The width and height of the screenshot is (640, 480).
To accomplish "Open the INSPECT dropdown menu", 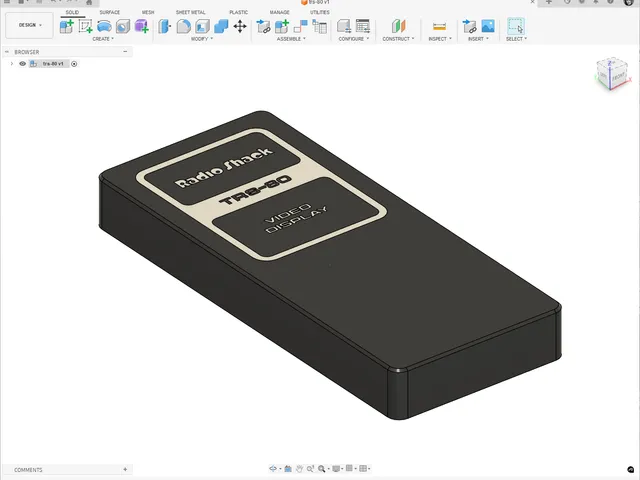I will tap(440, 39).
